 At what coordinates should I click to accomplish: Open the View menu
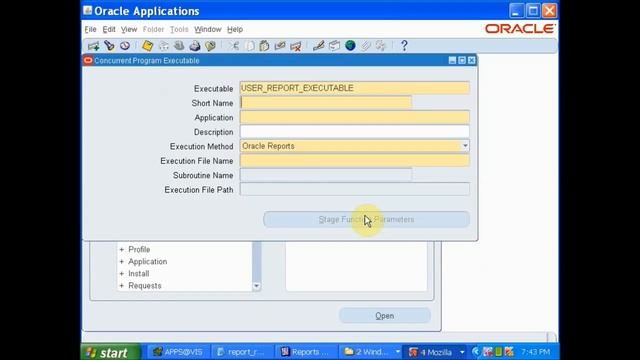pos(129,29)
